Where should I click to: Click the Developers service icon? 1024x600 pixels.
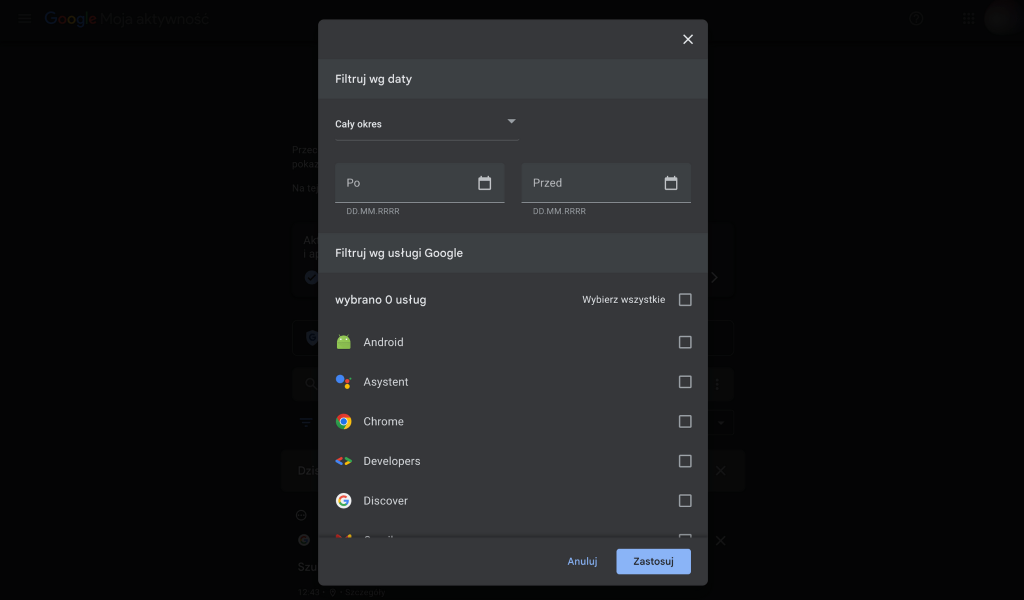click(x=344, y=461)
